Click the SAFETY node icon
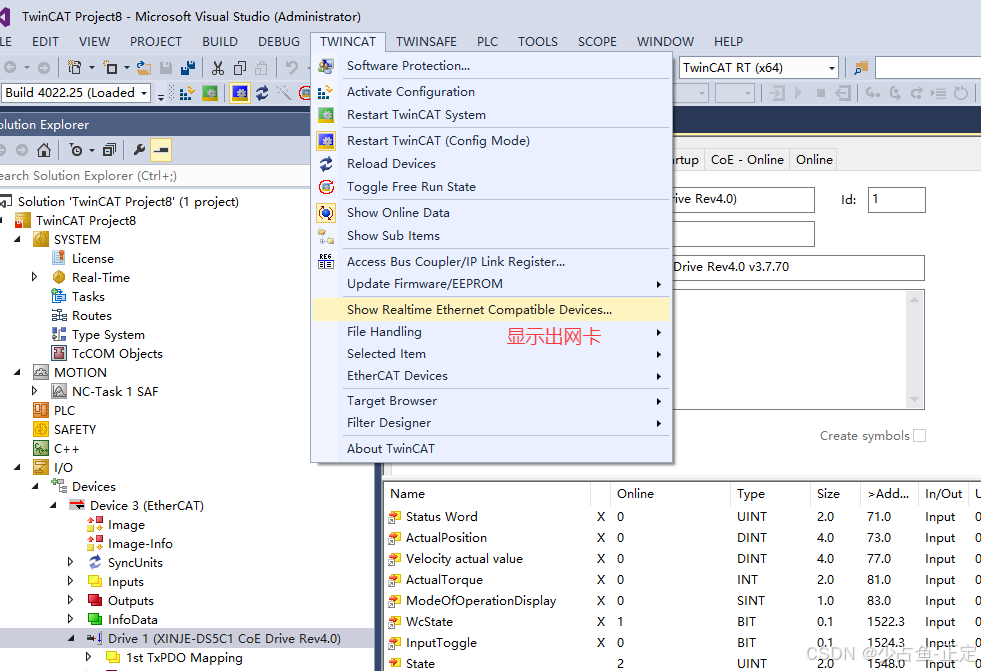The width and height of the screenshot is (981, 671). [41, 430]
